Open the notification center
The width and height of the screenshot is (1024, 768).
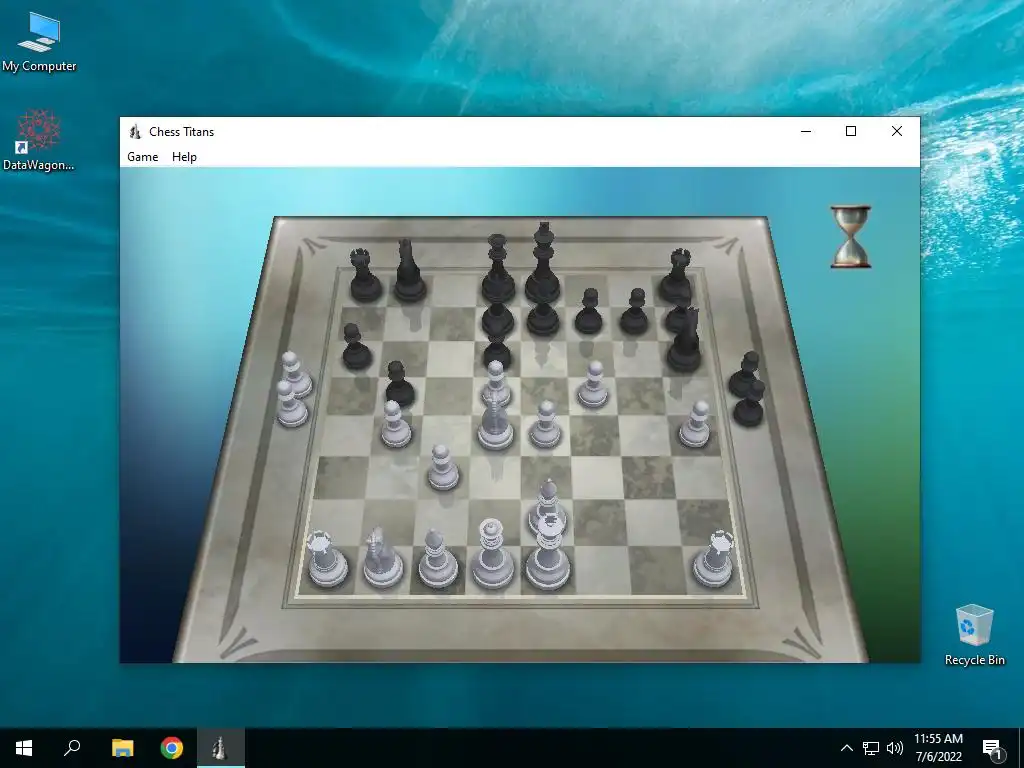point(992,749)
